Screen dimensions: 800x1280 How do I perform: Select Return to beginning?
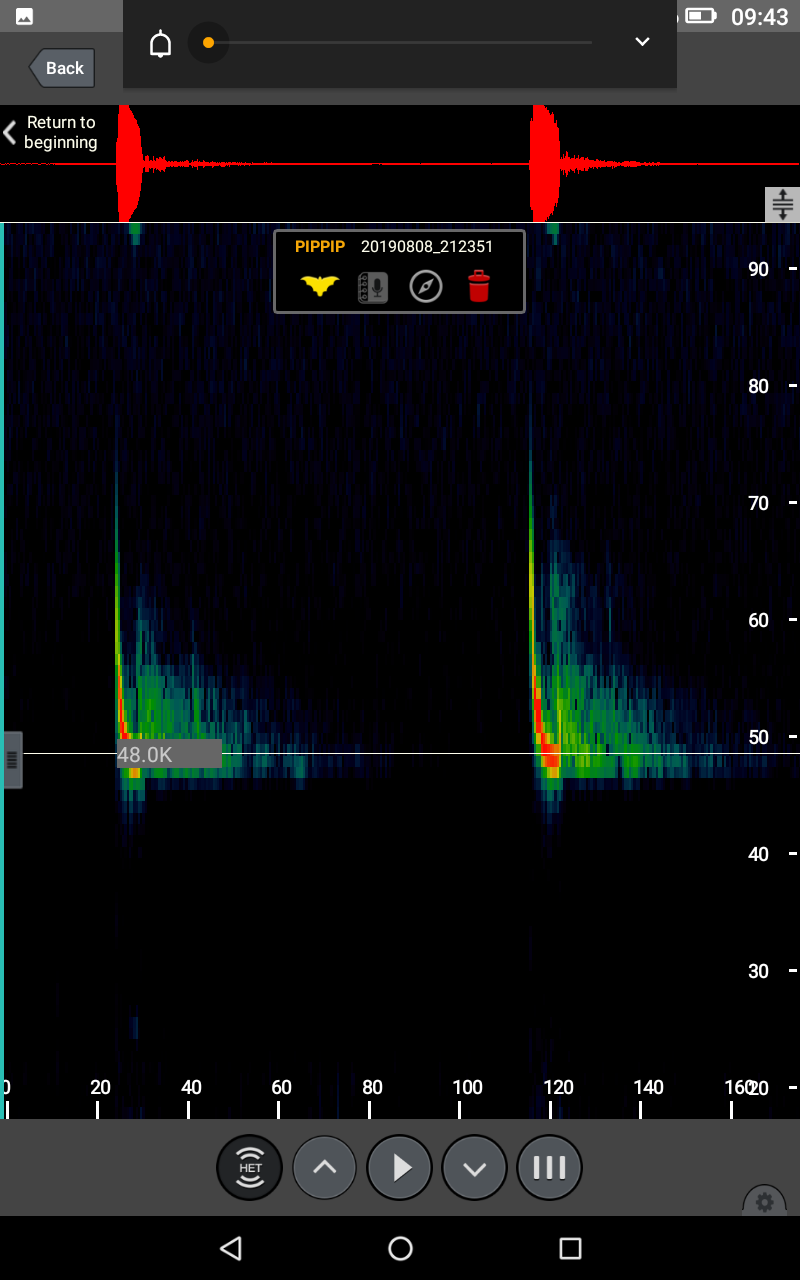52,132
